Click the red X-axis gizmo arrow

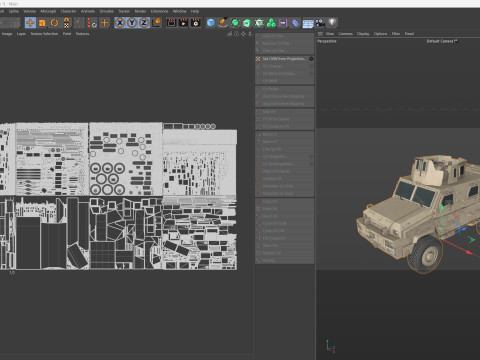[468, 252]
